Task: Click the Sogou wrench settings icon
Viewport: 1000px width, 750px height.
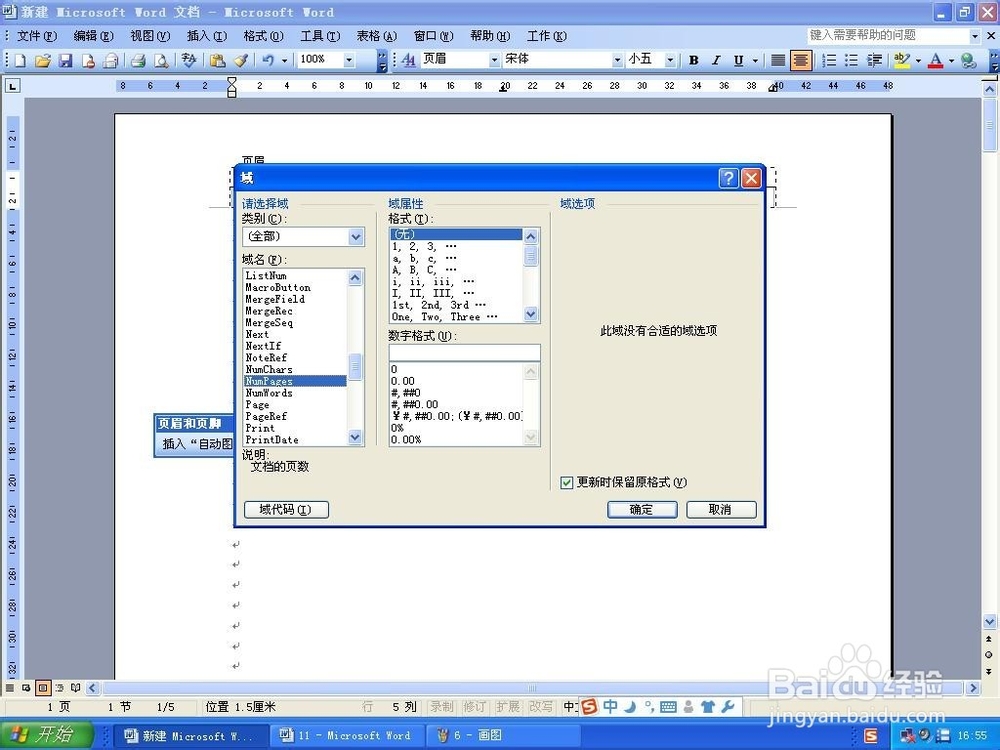Action: [728, 706]
